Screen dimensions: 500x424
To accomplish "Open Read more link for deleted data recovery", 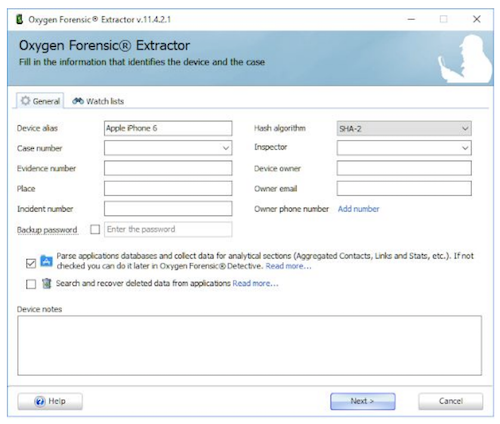I will (x=255, y=283).
